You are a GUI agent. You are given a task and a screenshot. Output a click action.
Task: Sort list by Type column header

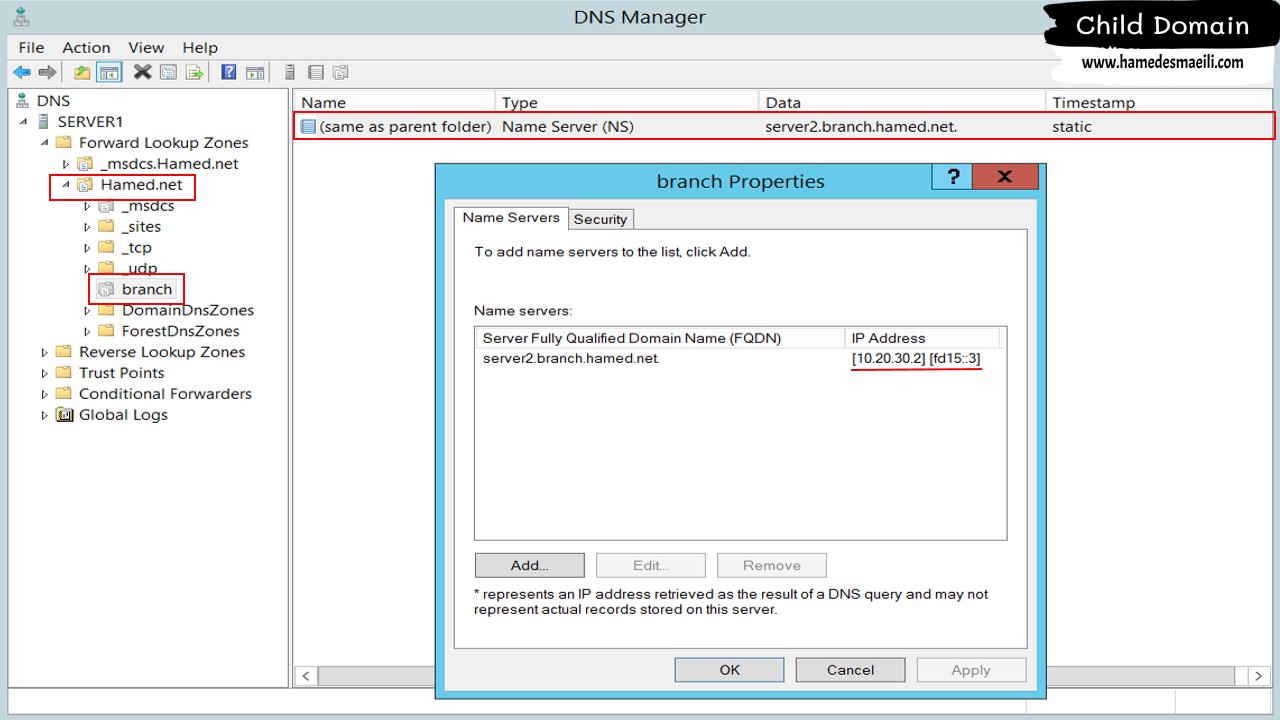click(626, 102)
